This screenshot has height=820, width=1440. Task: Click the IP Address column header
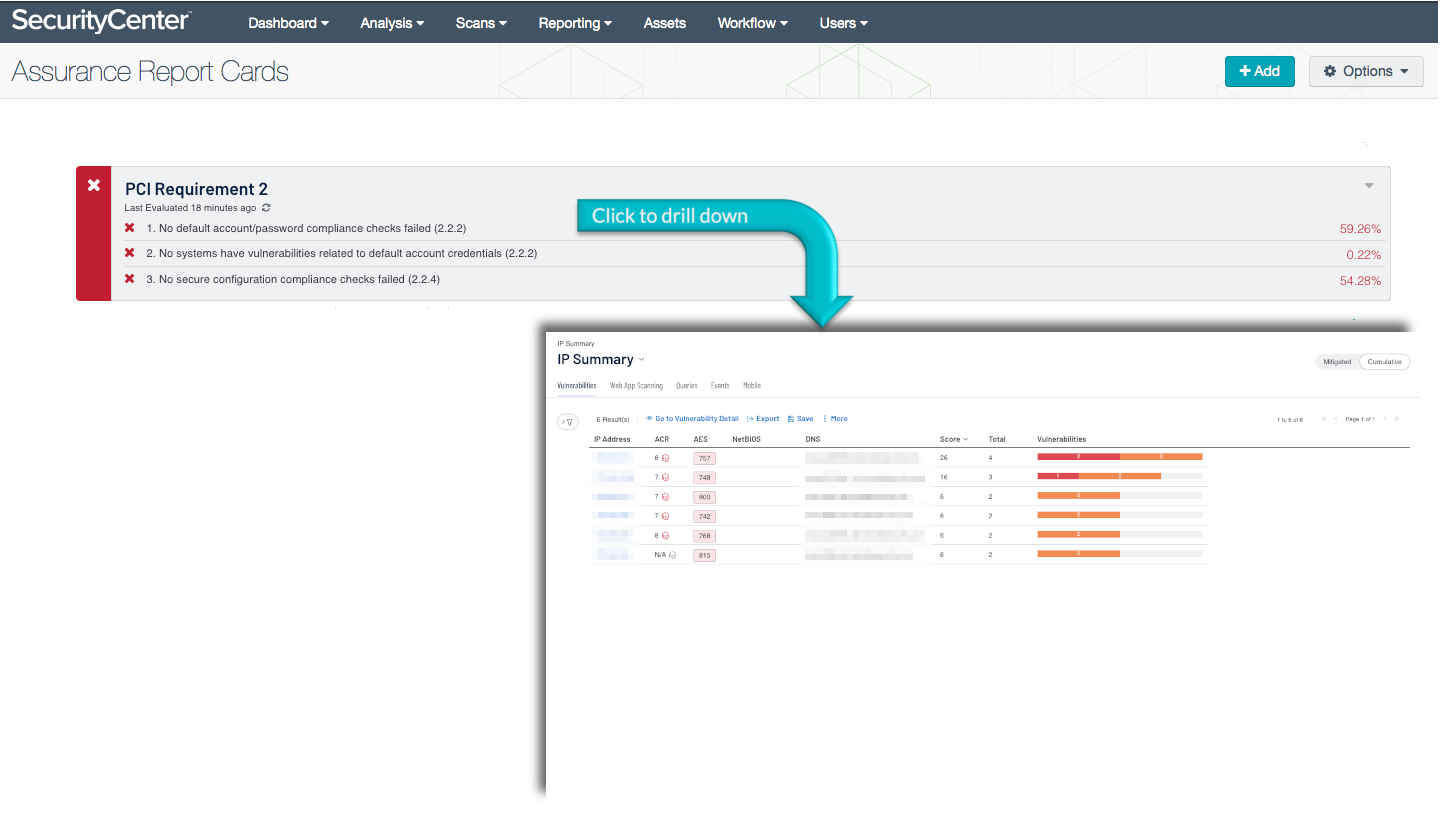(x=612, y=439)
